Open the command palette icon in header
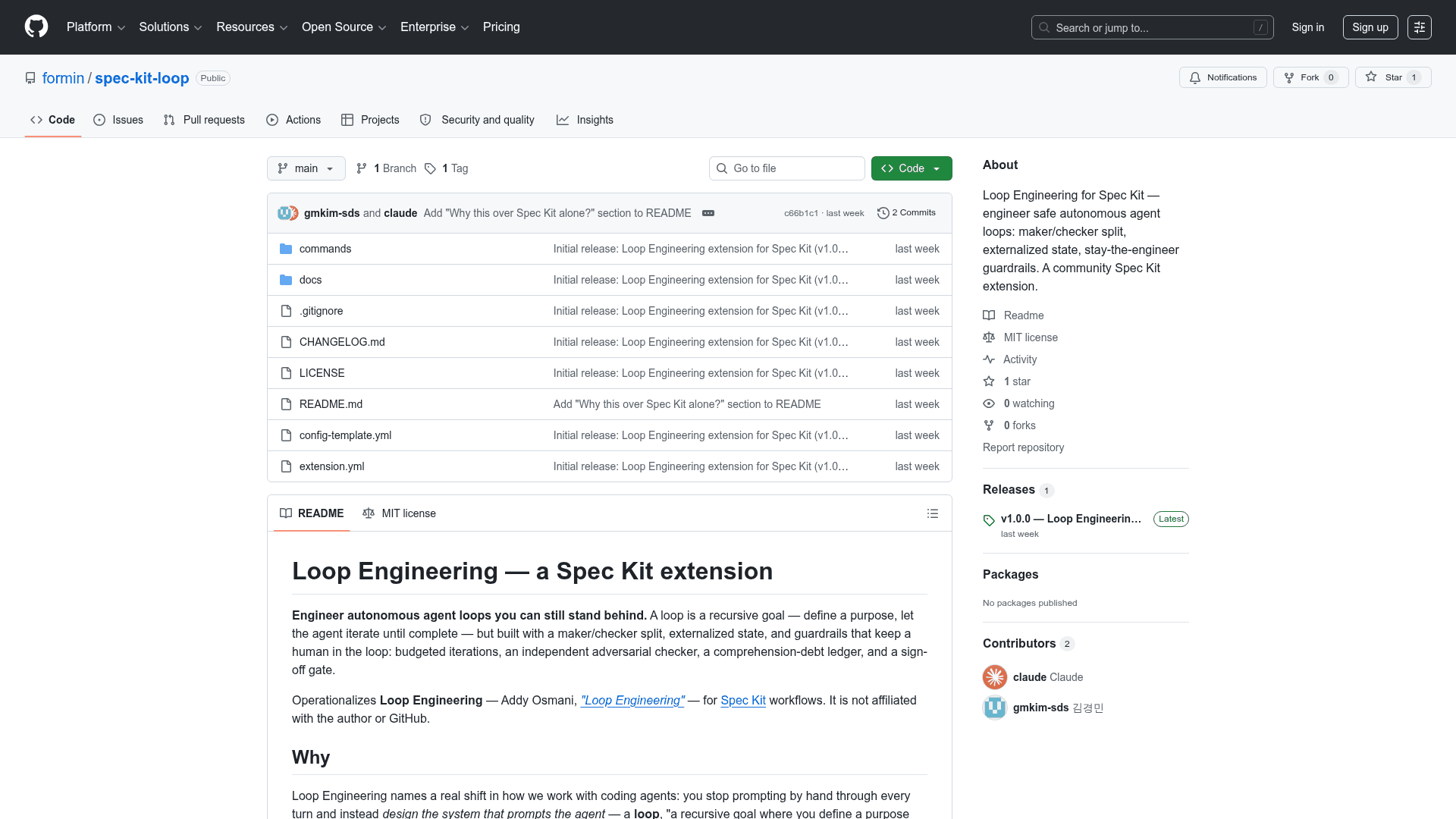Image resolution: width=1456 pixels, height=819 pixels. pos(1419,27)
